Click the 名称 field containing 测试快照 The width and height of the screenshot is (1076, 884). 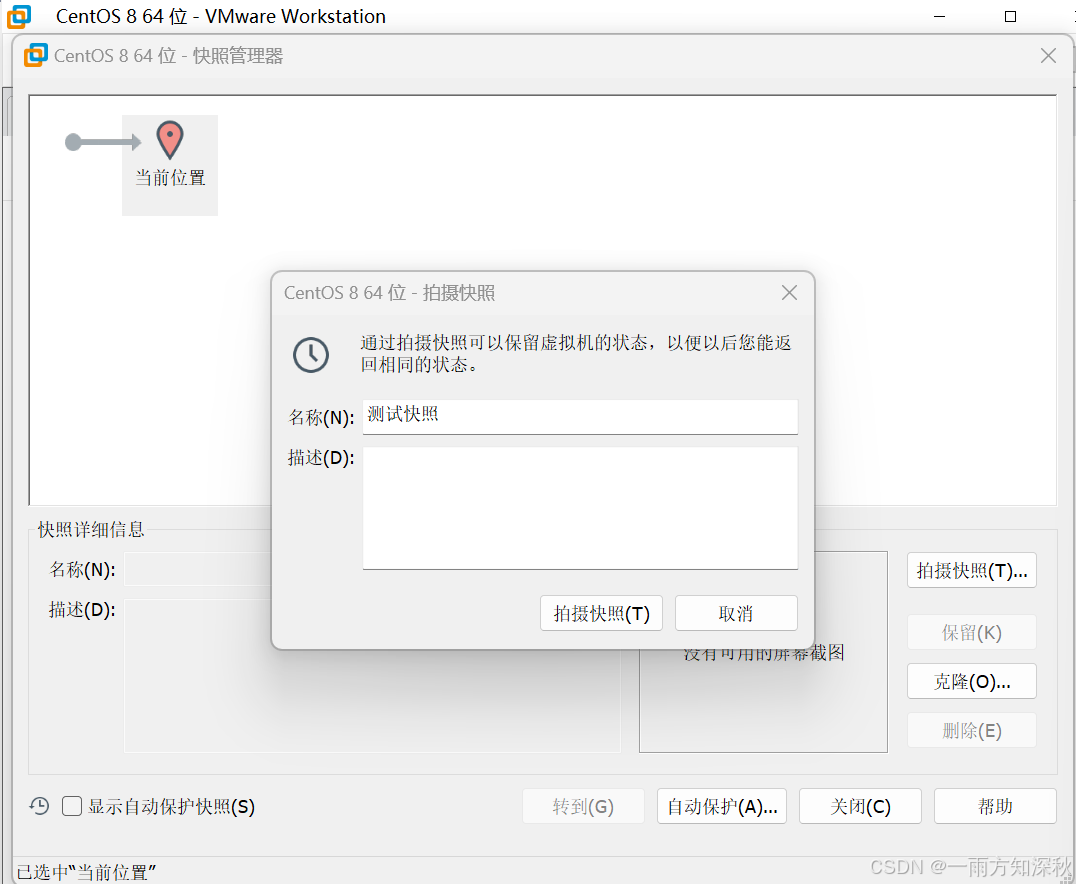580,417
